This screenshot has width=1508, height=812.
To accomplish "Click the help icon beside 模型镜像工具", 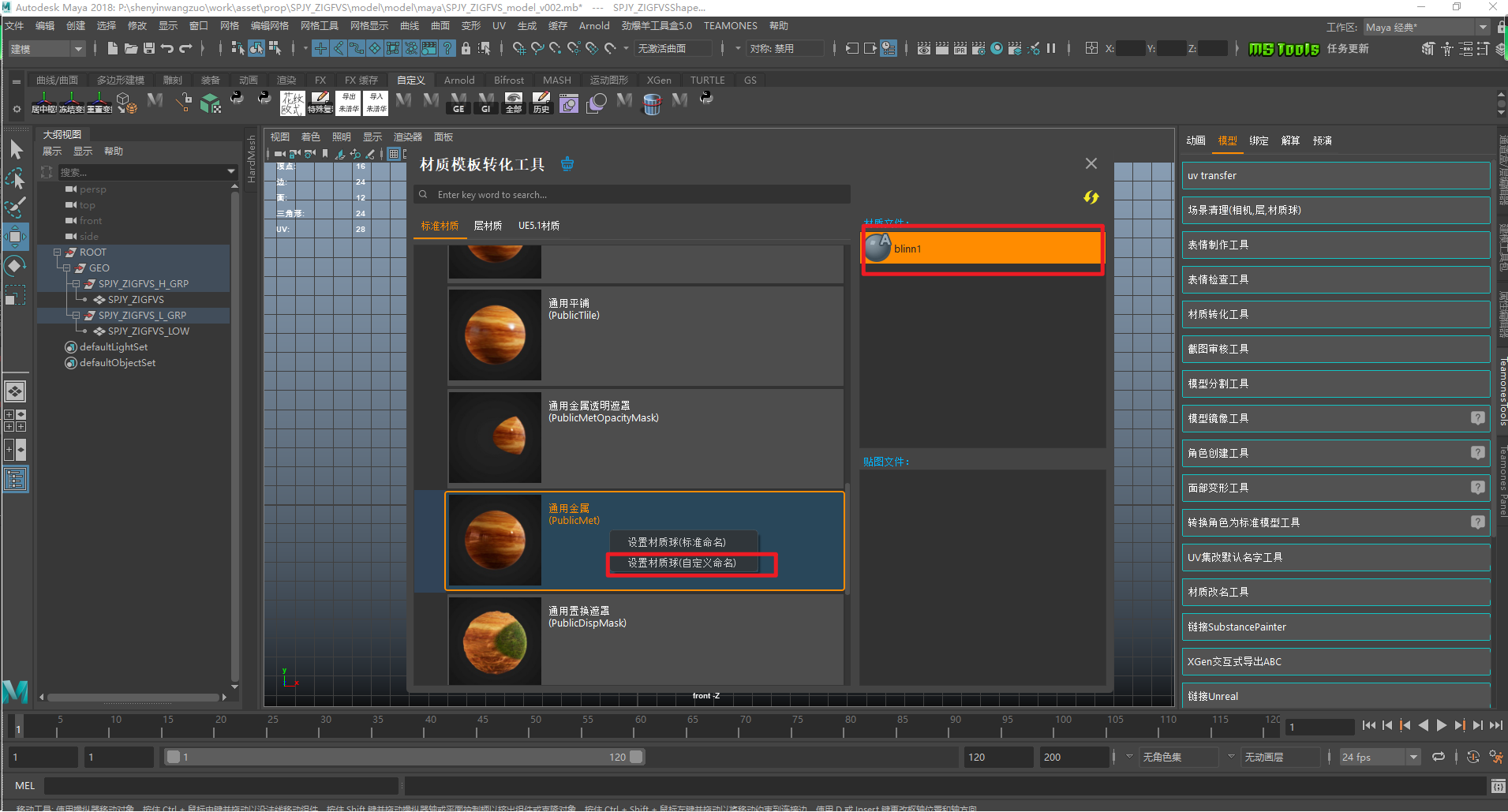I will pyautogui.click(x=1477, y=418).
